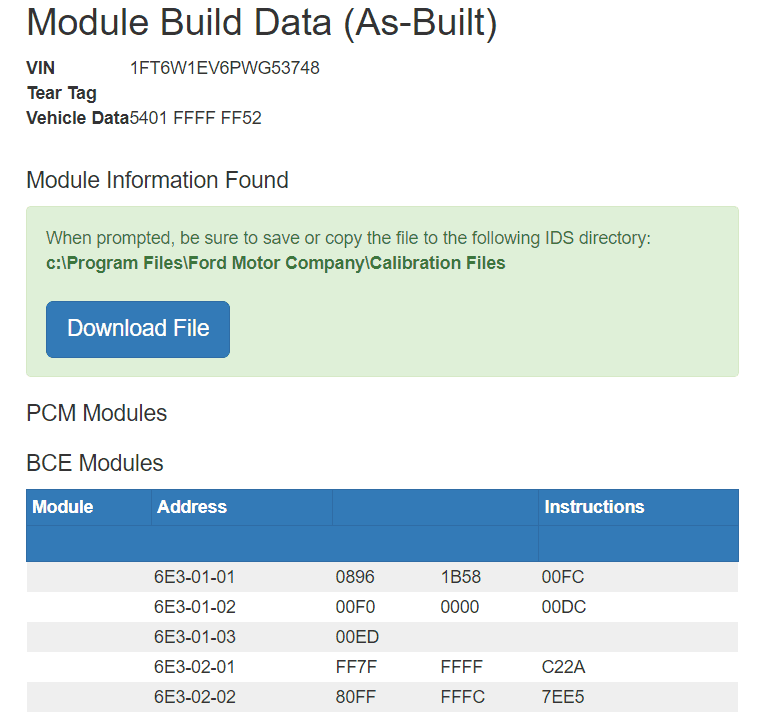Click the 0896 data value
Image resolution: width=772 pixels, height=720 pixels.
[x=357, y=577]
